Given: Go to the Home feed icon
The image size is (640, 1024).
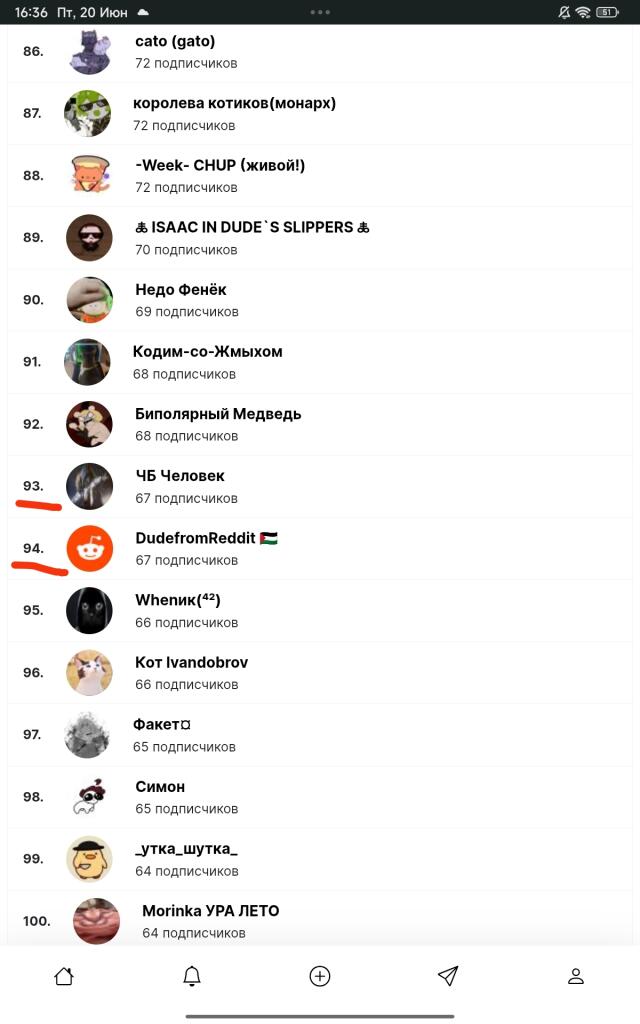Looking at the screenshot, I should coord(64,976).
